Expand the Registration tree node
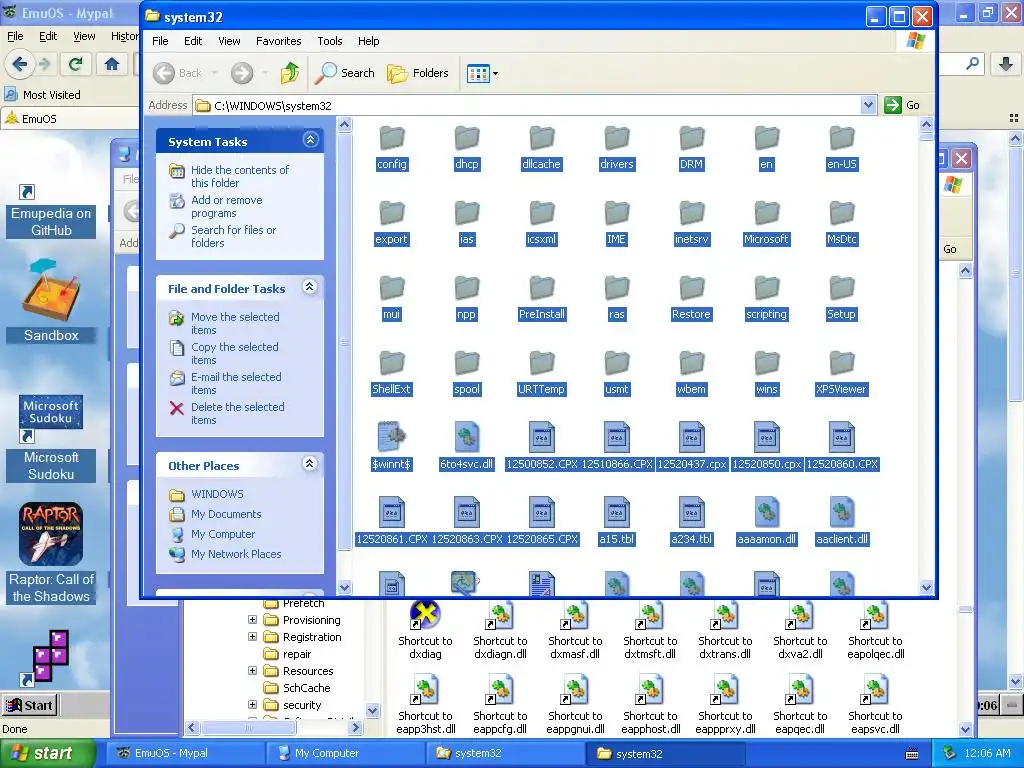 click(252, 636)
